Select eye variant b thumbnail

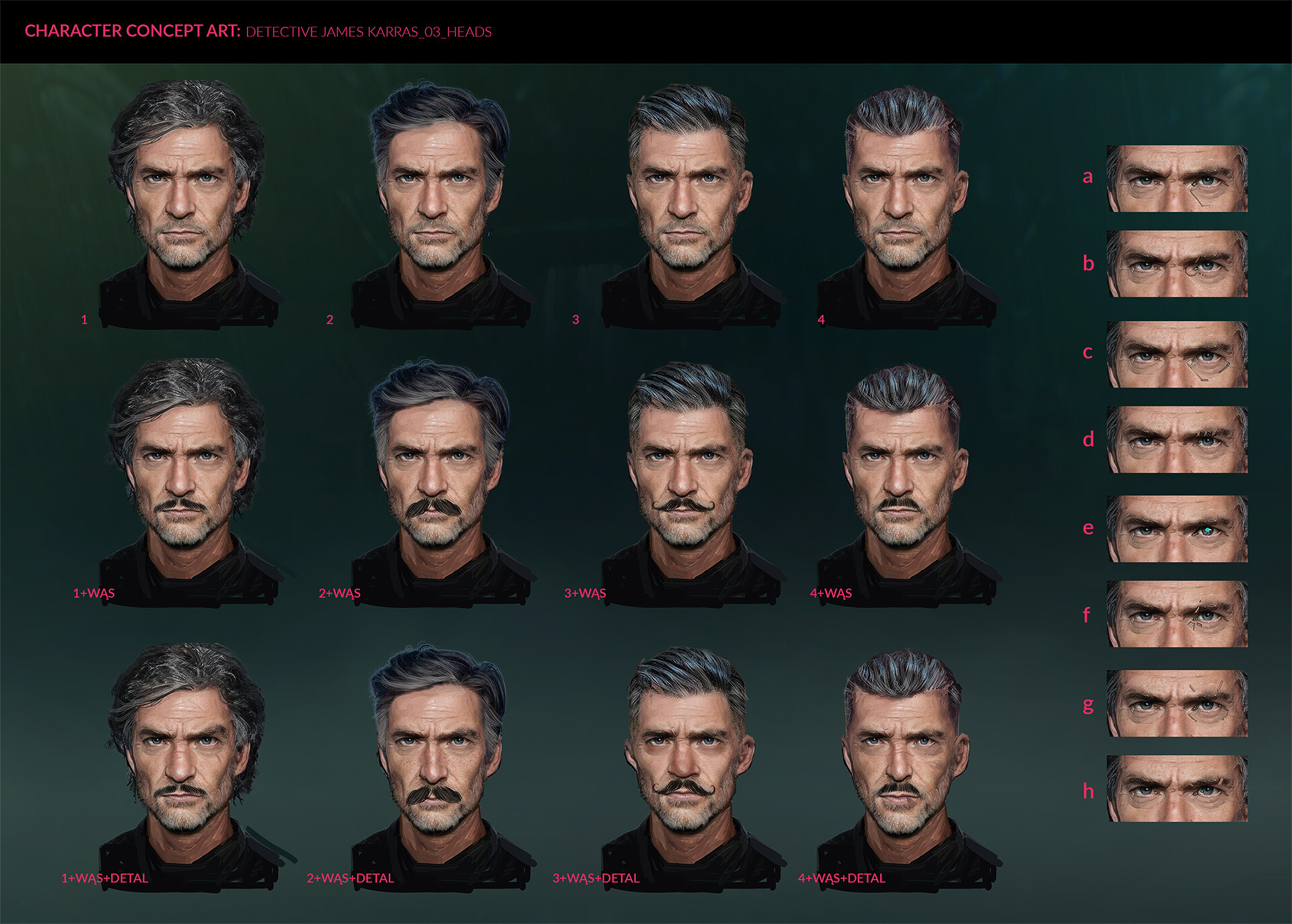coord(1176,264)
